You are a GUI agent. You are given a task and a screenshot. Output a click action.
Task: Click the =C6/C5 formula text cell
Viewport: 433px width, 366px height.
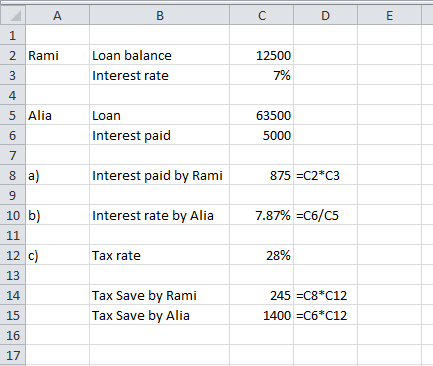(325, 215)
